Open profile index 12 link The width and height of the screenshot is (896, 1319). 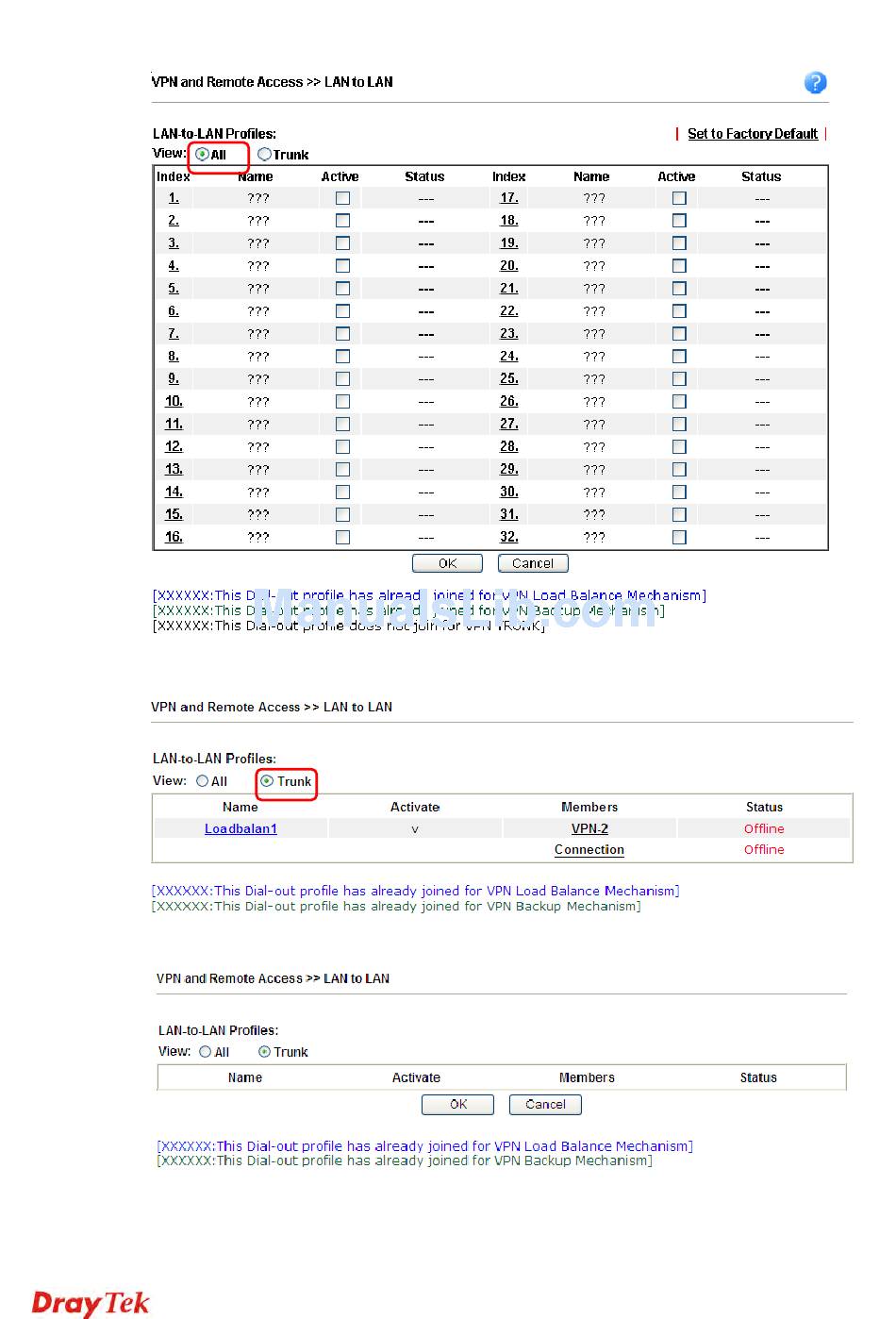click(174, 446)
